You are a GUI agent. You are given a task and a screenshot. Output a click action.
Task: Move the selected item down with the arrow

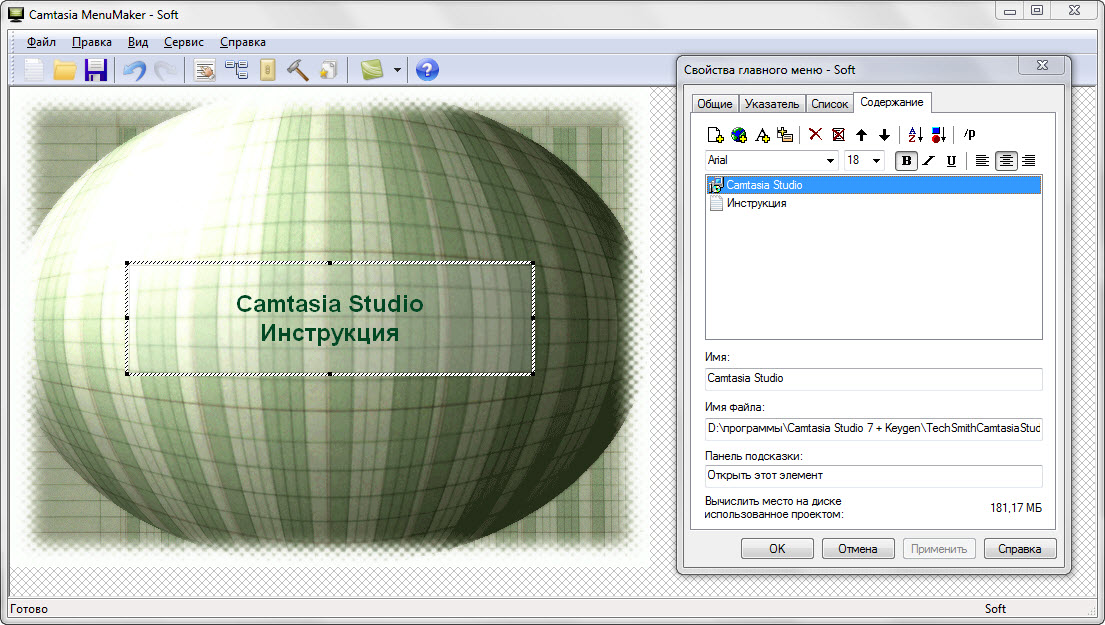[884, 135]
